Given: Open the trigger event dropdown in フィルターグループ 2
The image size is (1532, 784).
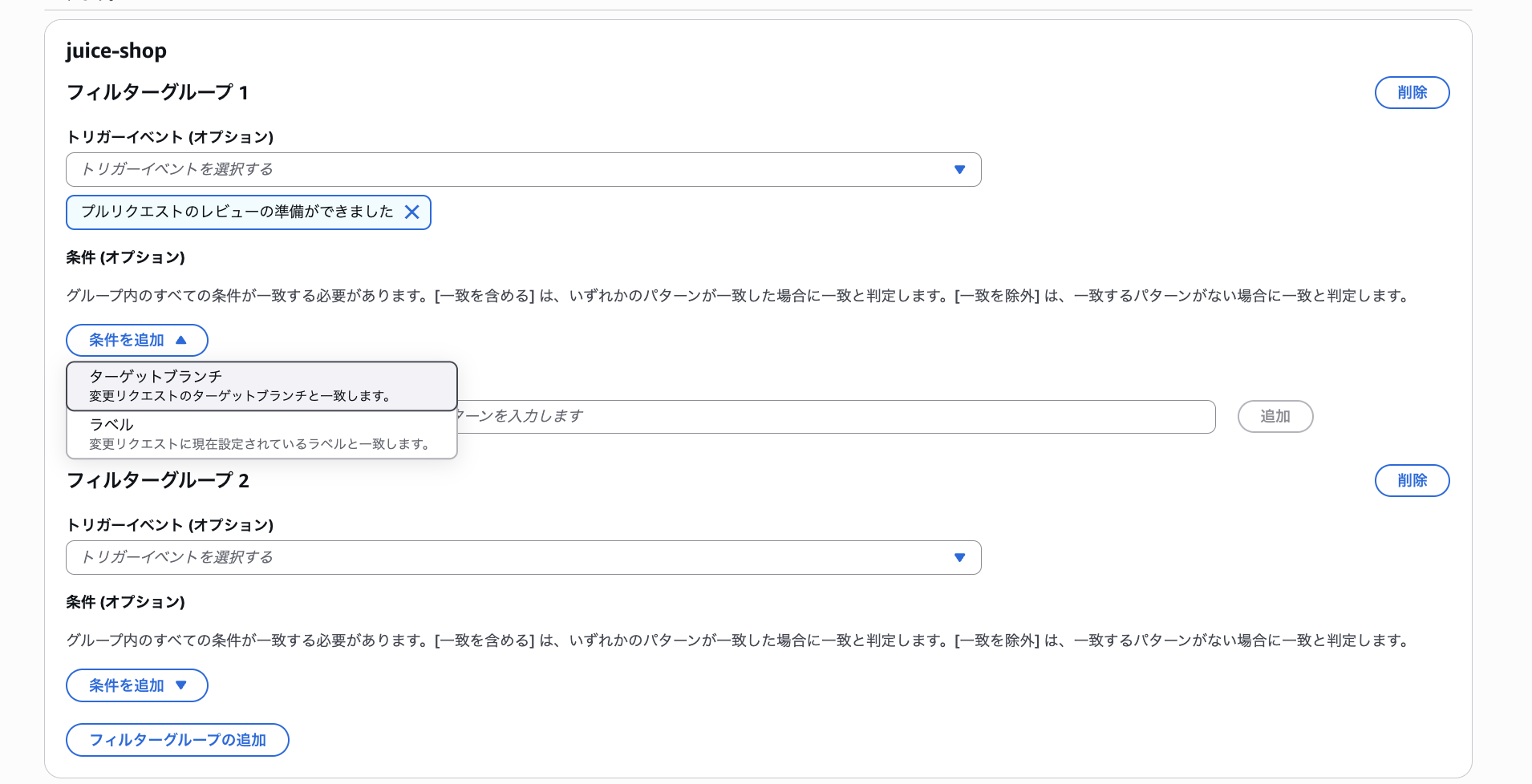Looking at the screenshot, I should [x=523, y=557].
